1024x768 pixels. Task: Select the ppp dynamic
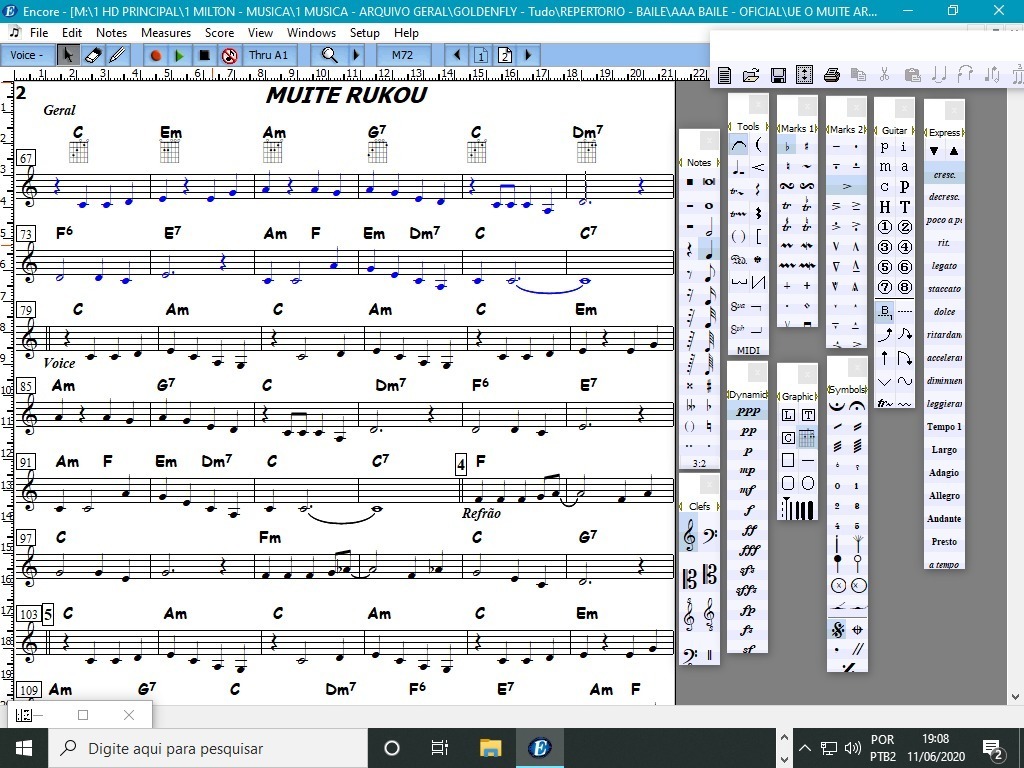point(748,411)
